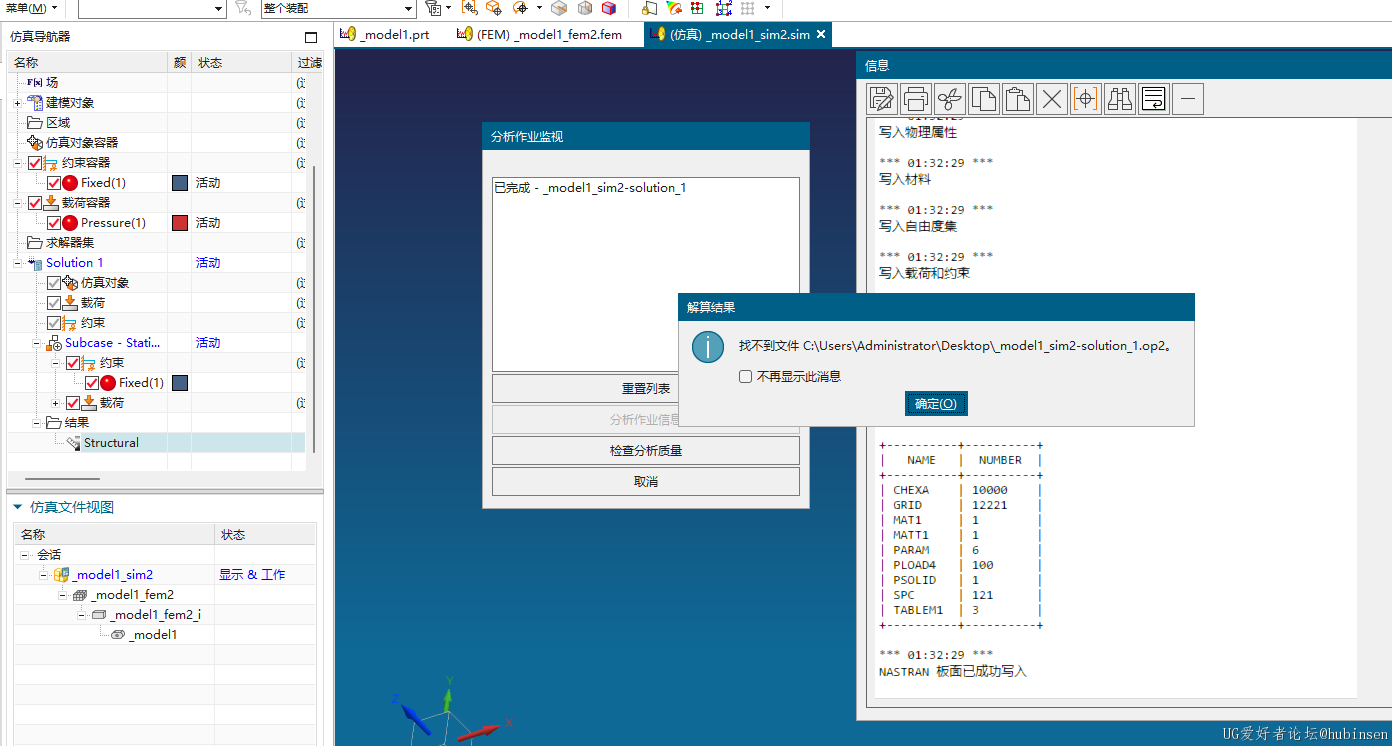Click the Subcase Fixed(1) blue color swatch
1392x746 pixels.
180,383
